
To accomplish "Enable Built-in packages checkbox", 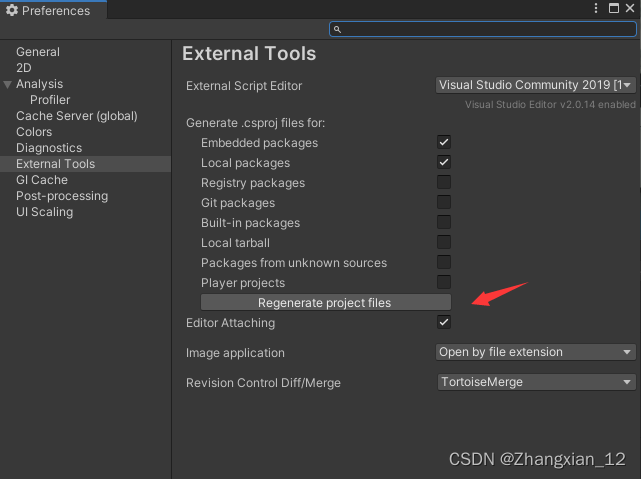I will point(444,222).
